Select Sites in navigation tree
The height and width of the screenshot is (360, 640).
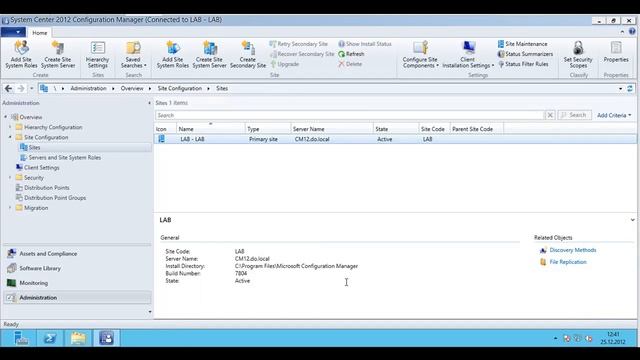point(34,147)
